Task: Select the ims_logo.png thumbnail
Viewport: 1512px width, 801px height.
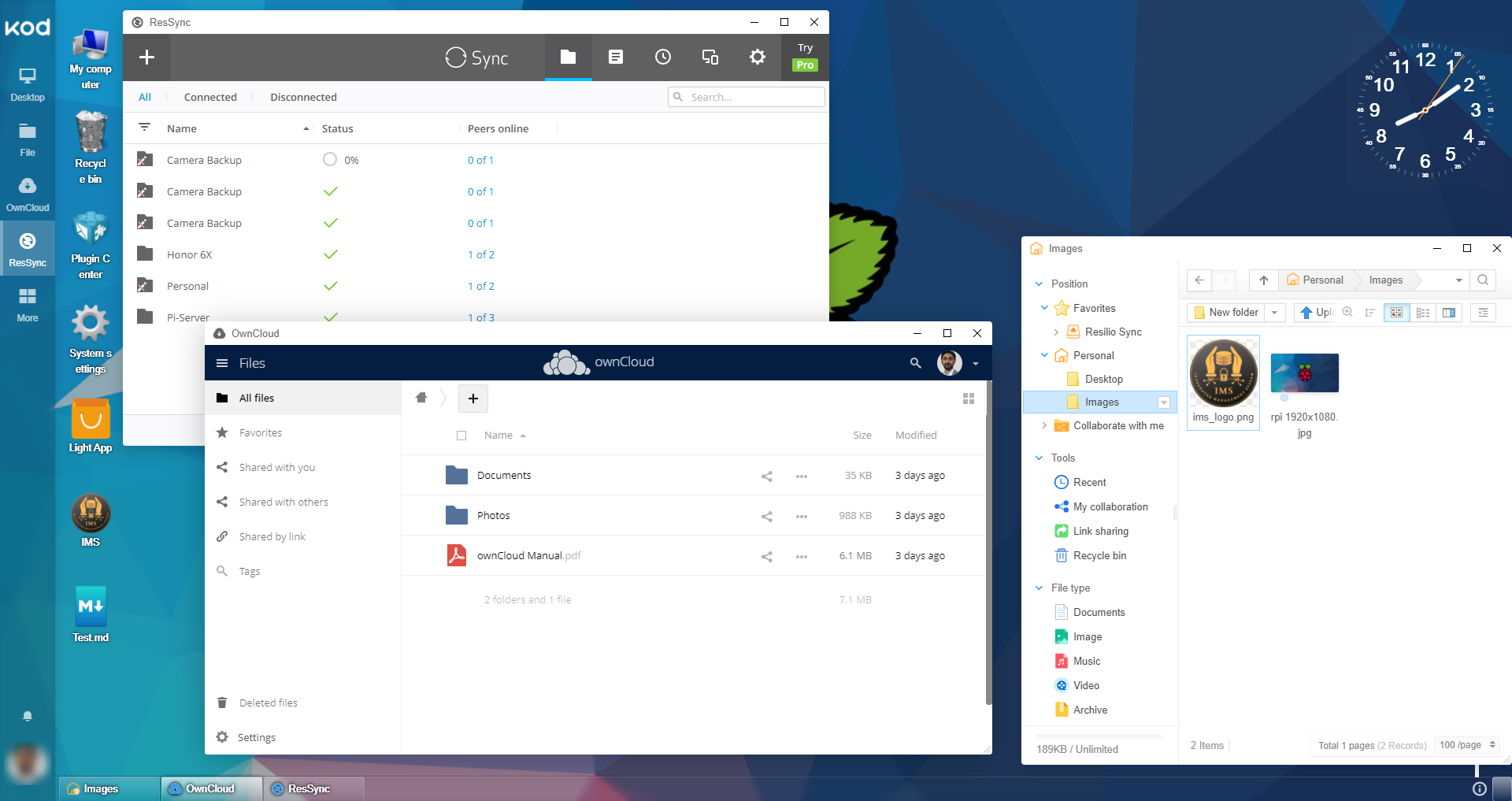Action: [1223, 382]
